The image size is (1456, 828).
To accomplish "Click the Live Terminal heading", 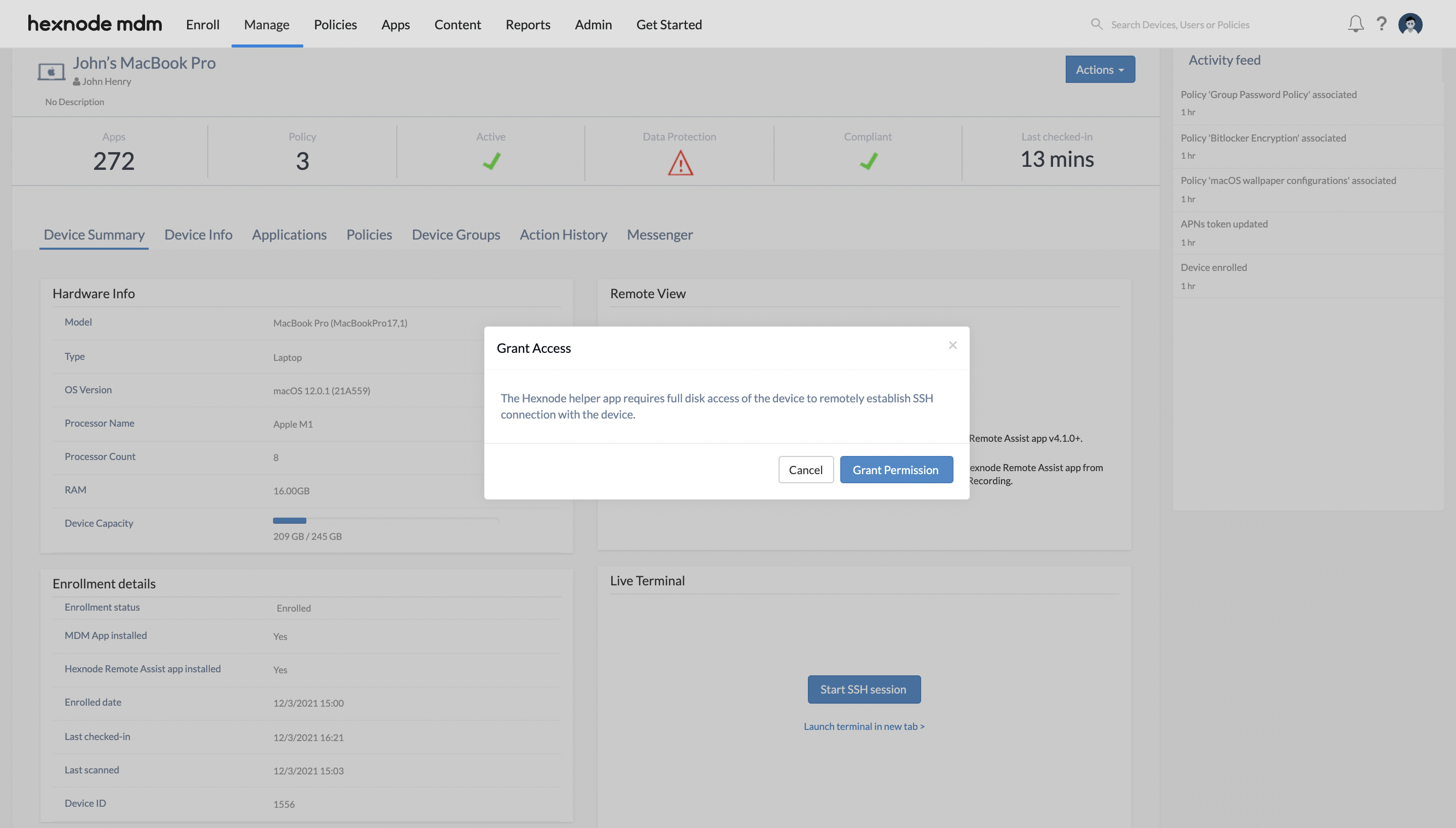I will point(647,581).
